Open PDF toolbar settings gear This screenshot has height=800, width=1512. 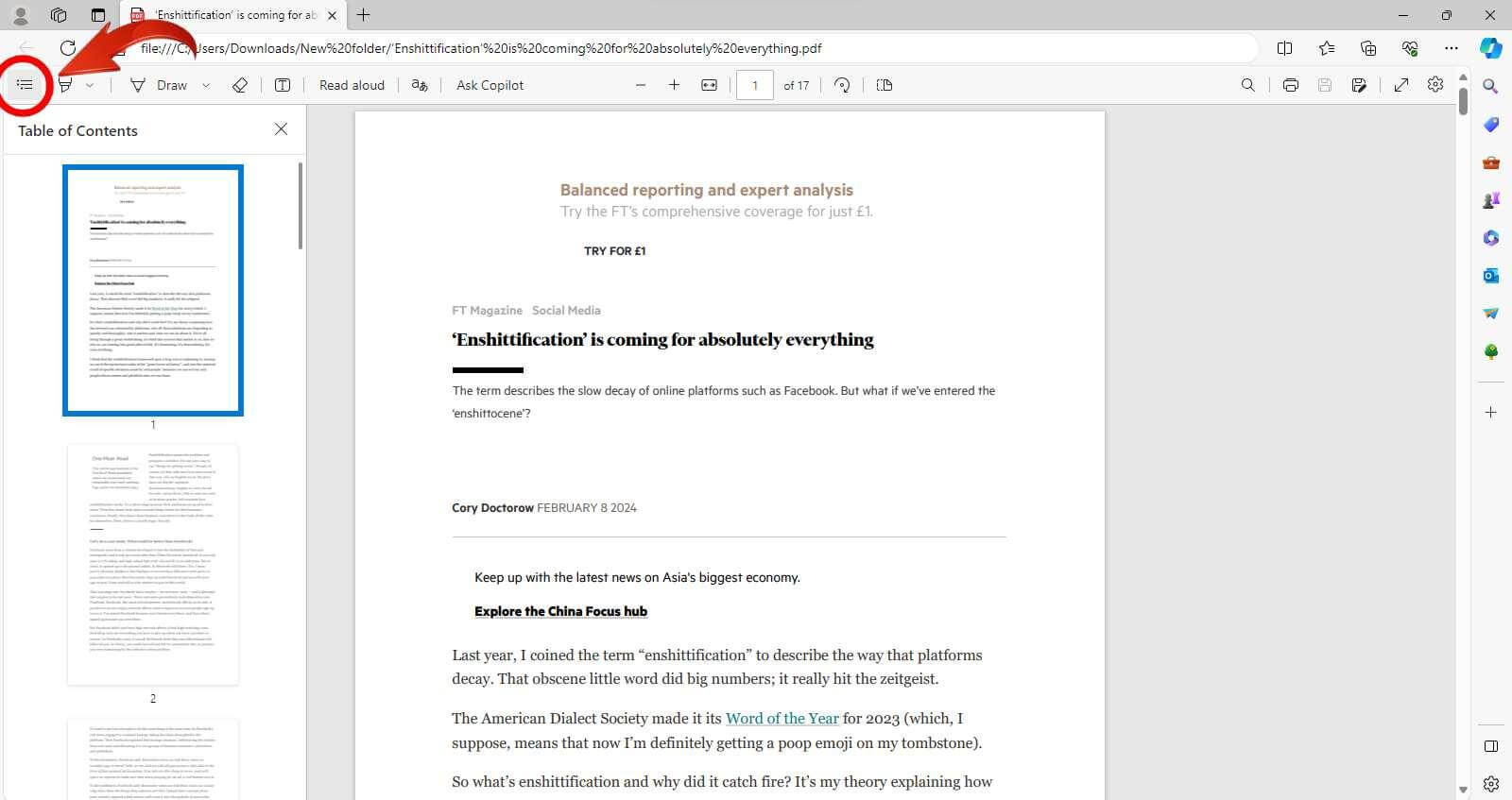coord(1435,84)
